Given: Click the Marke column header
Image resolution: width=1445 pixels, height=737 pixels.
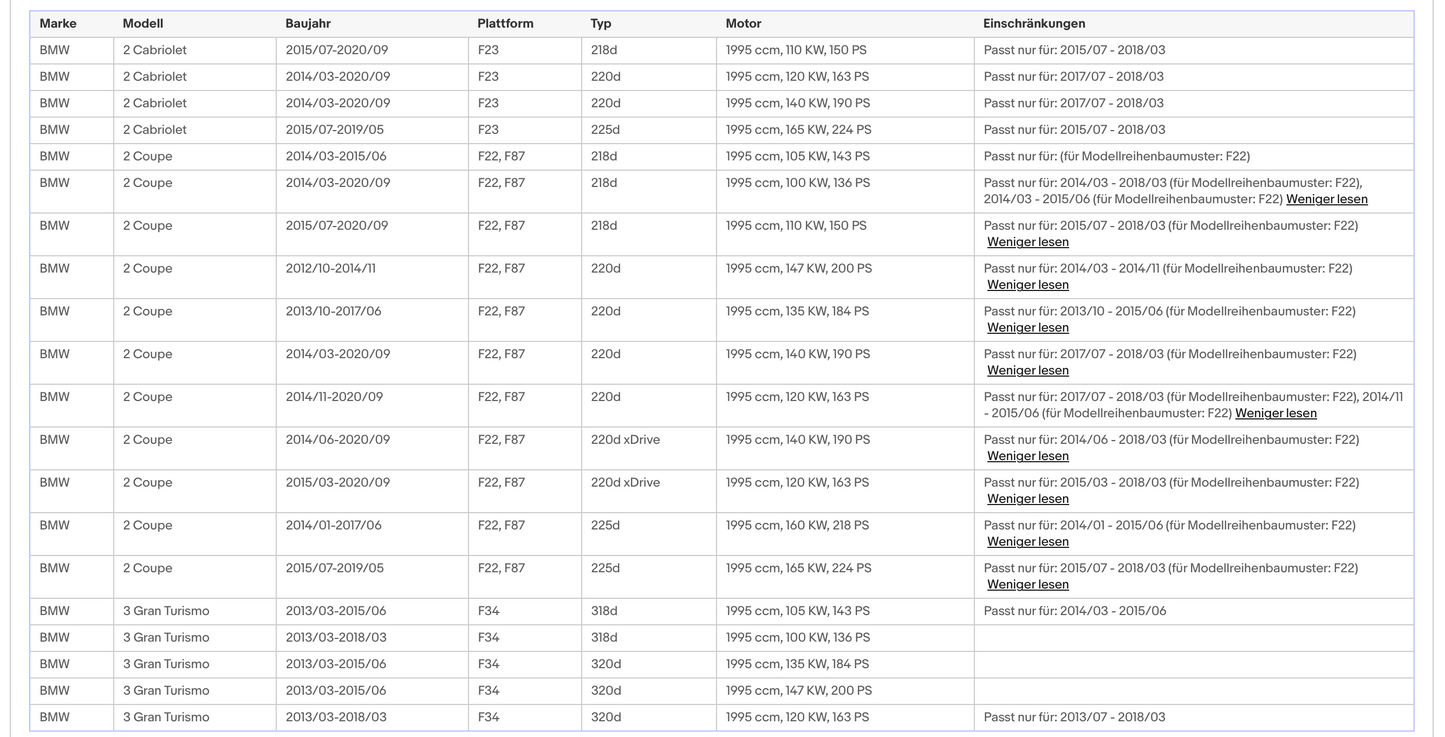Looking at the screenshot, I should 58,23.
